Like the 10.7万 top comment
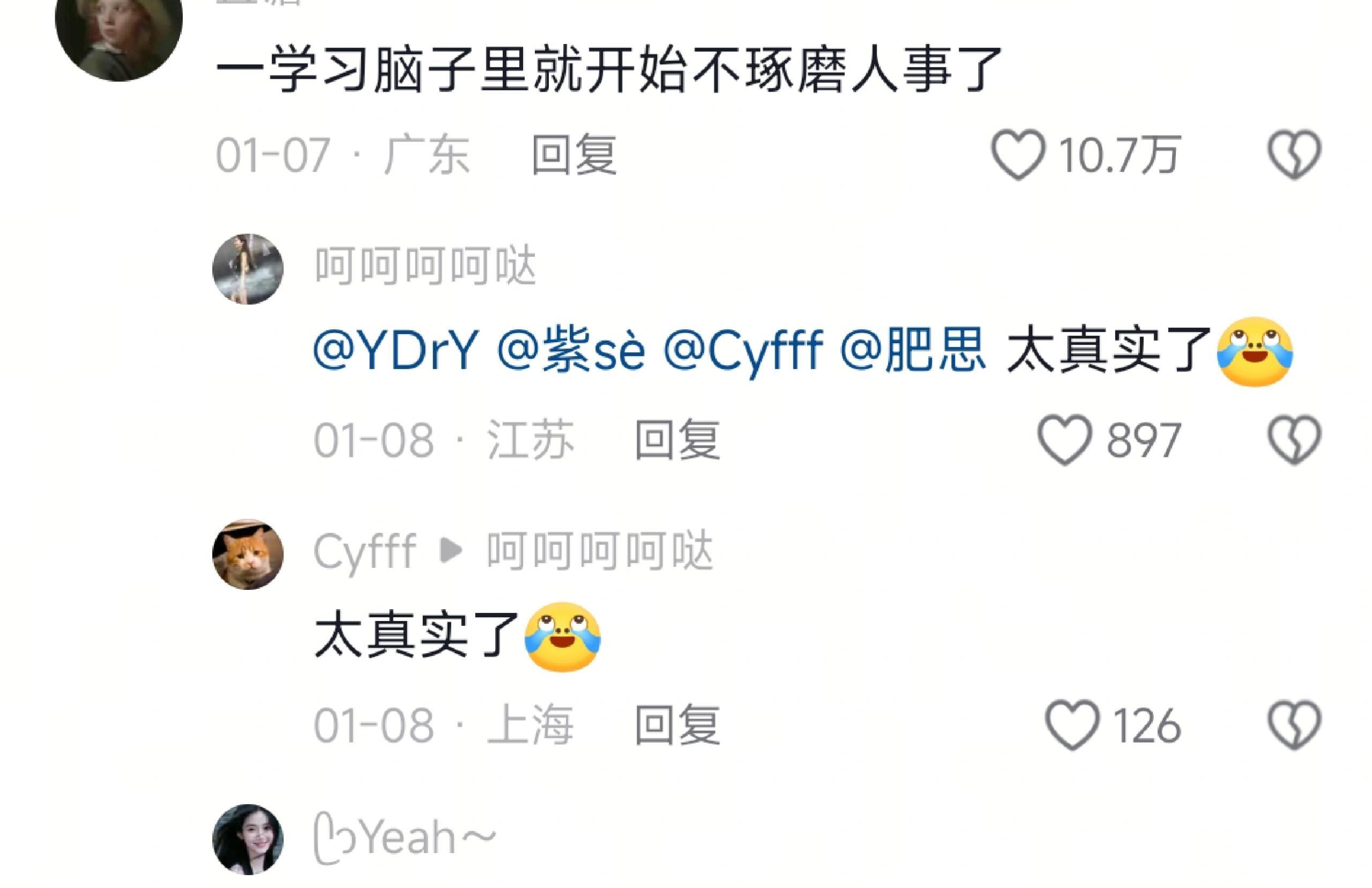The image size is (1372, 888). (x=1018, y=154)
